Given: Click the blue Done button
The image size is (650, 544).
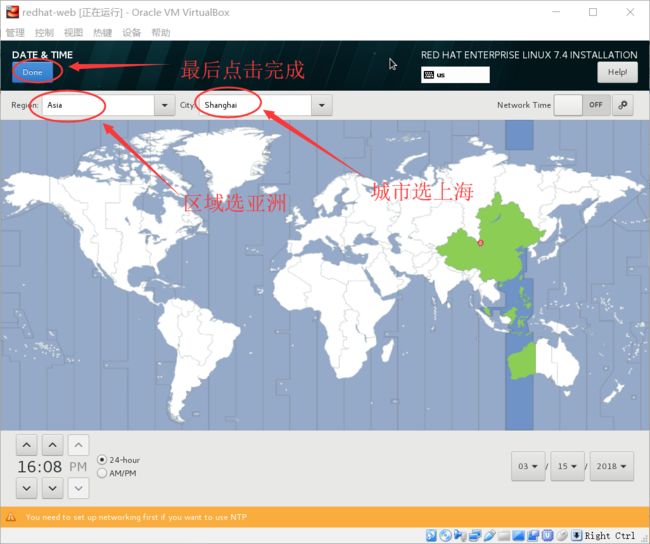Looking at the screenshot, I should [32, 72].
